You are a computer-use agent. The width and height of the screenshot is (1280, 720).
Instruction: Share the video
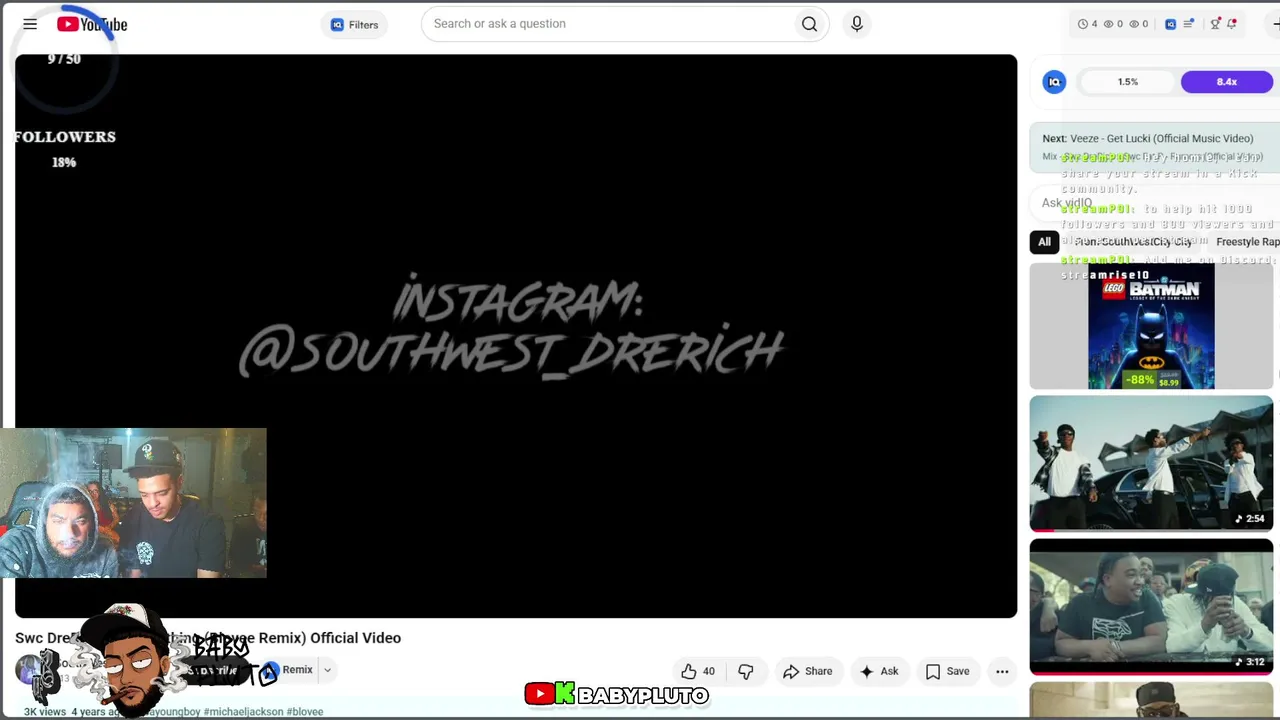tap(808, 672)
